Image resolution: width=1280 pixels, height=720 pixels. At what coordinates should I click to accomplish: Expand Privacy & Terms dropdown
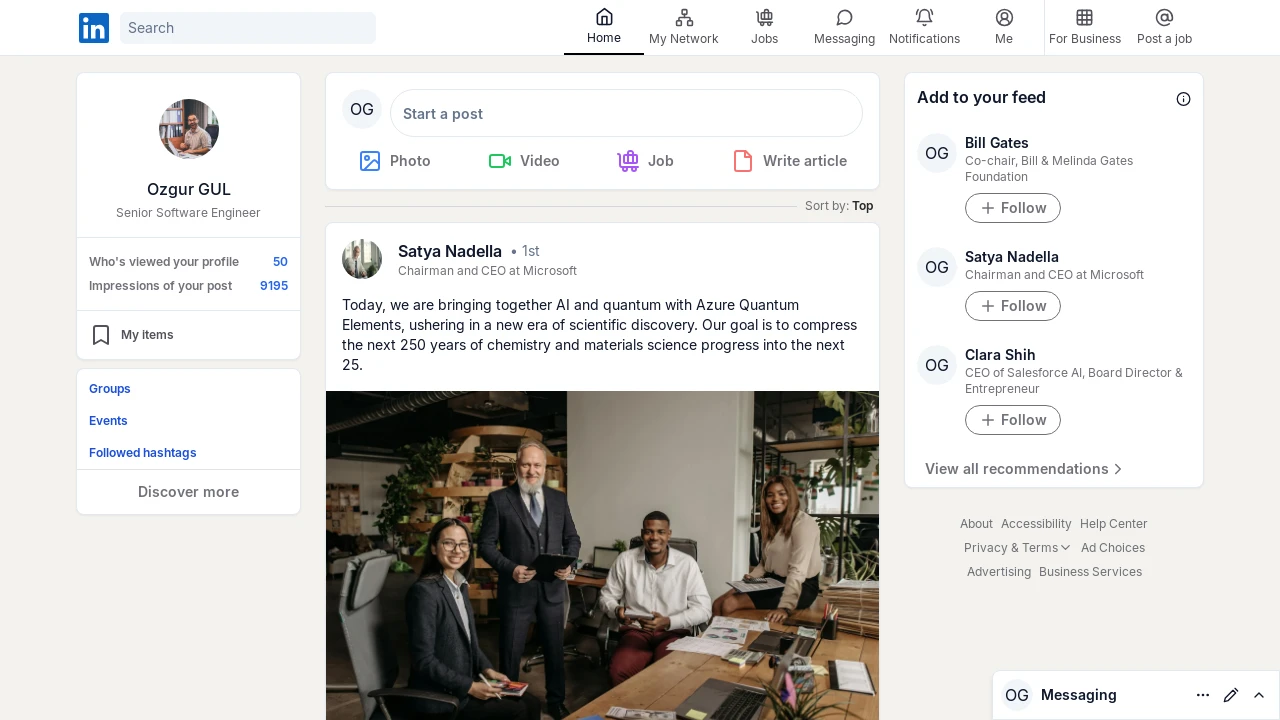(x=1017, y=548)
